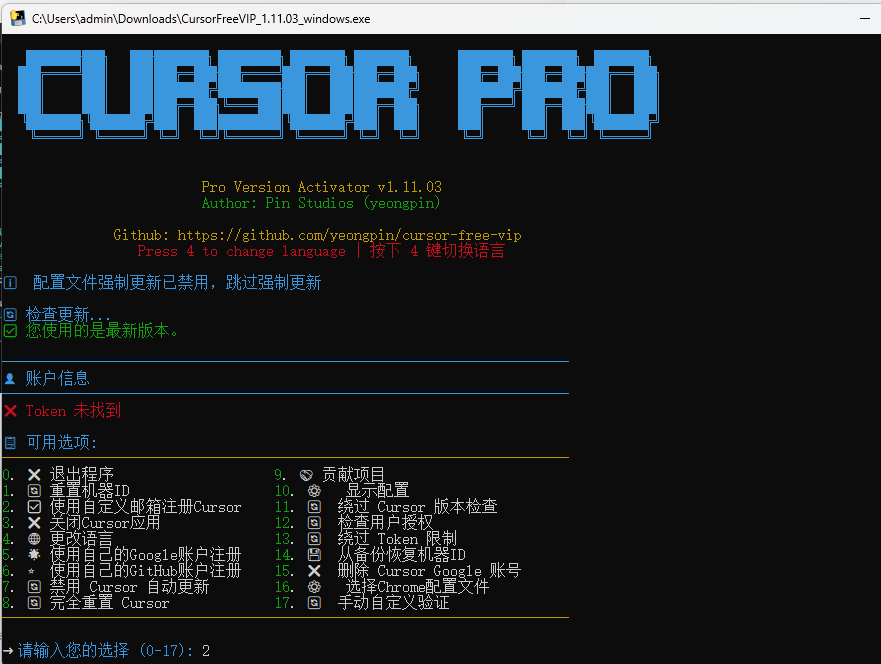Screen dimensions: 881x664
Task: Click the 完全重置 Cursor menu entry
Action: [x=109, y=603]
